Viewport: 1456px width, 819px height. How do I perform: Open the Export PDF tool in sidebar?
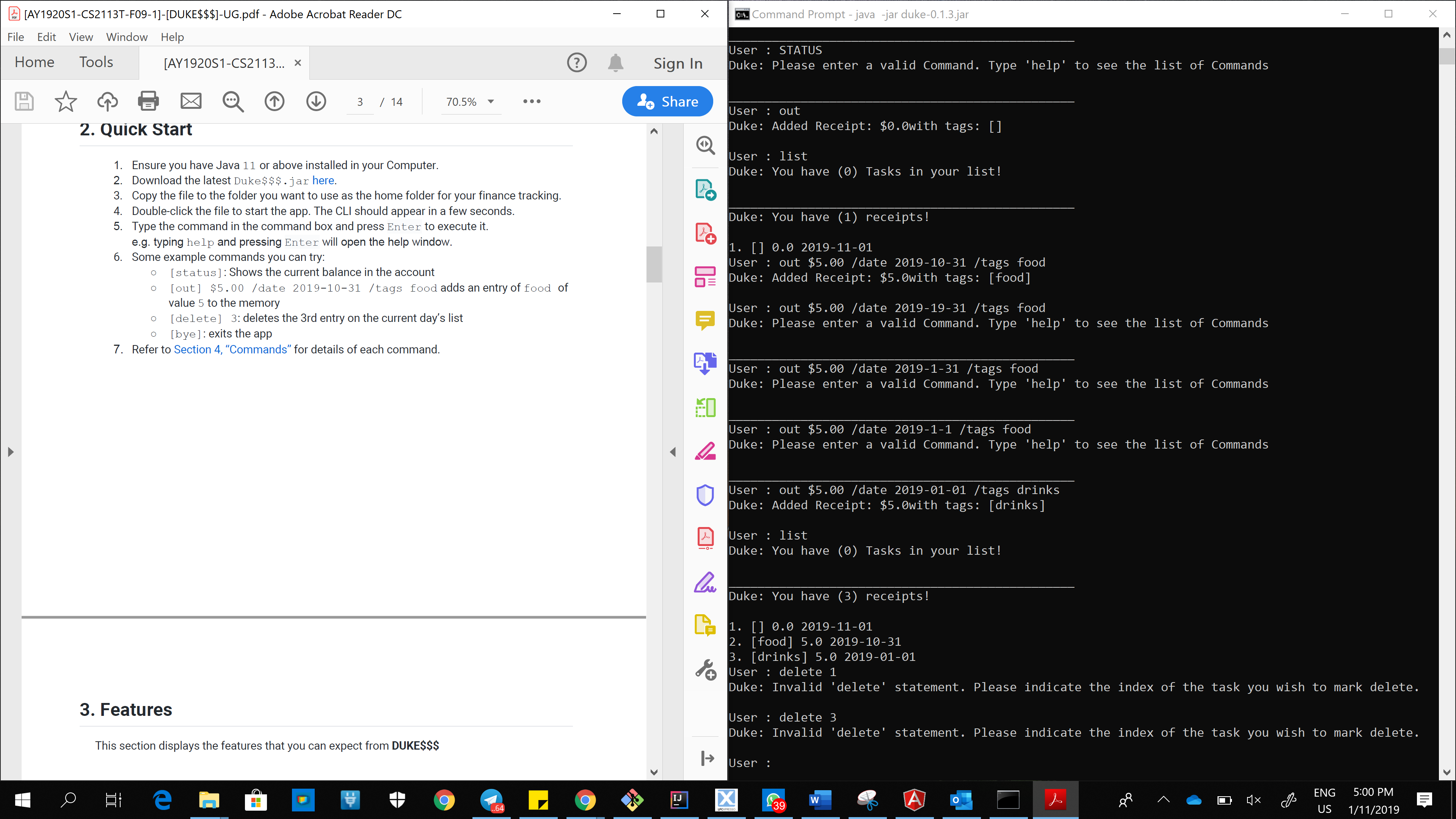pos(705,189)
